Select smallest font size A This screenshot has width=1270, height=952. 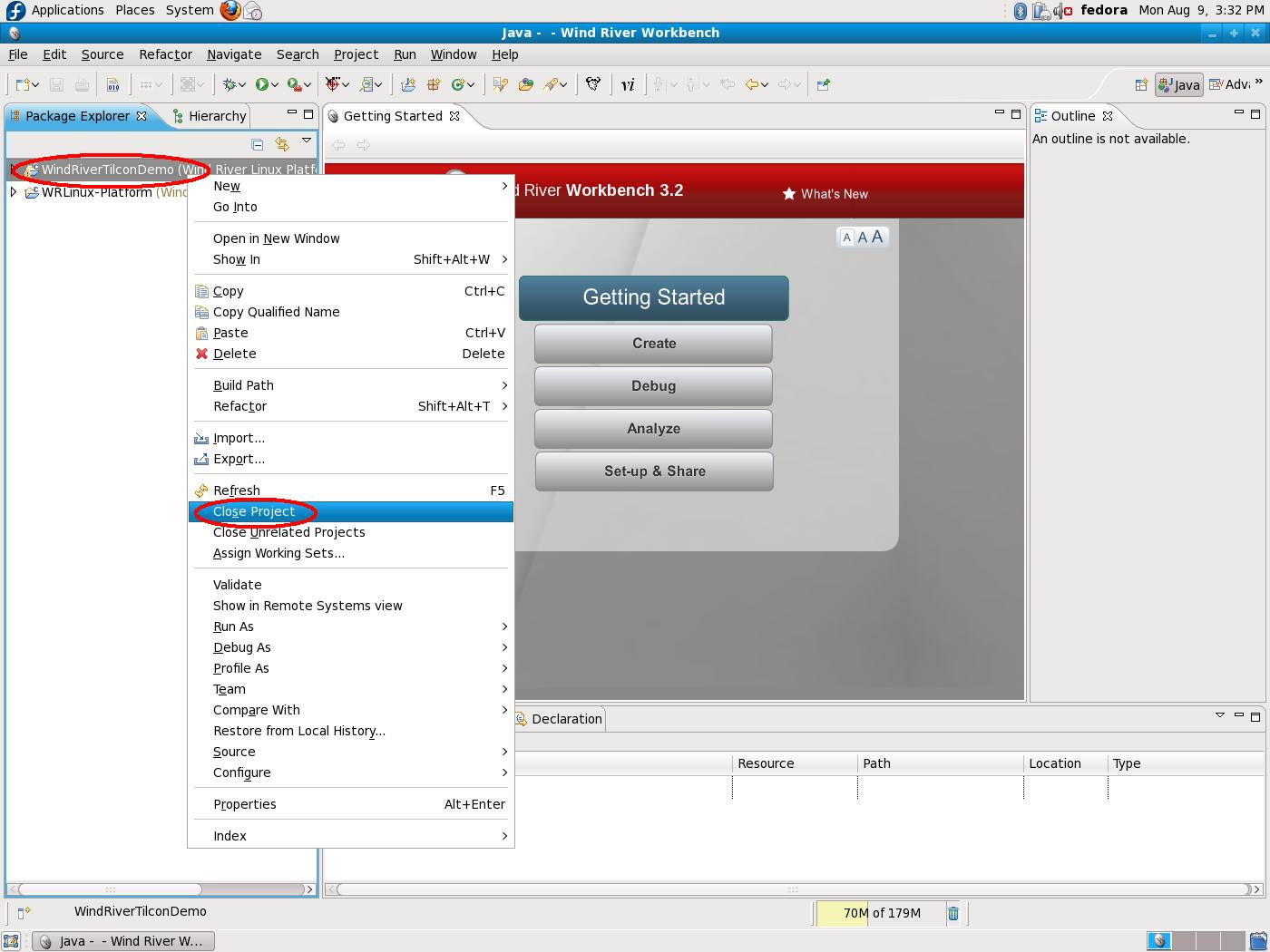[847, 238]
